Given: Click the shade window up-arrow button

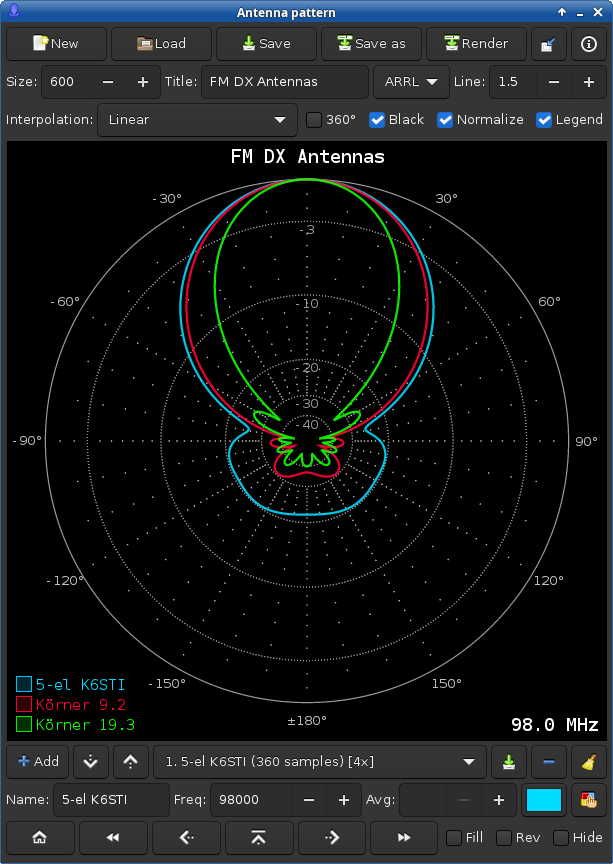Looking at the screenshot, I should (562, 12).
